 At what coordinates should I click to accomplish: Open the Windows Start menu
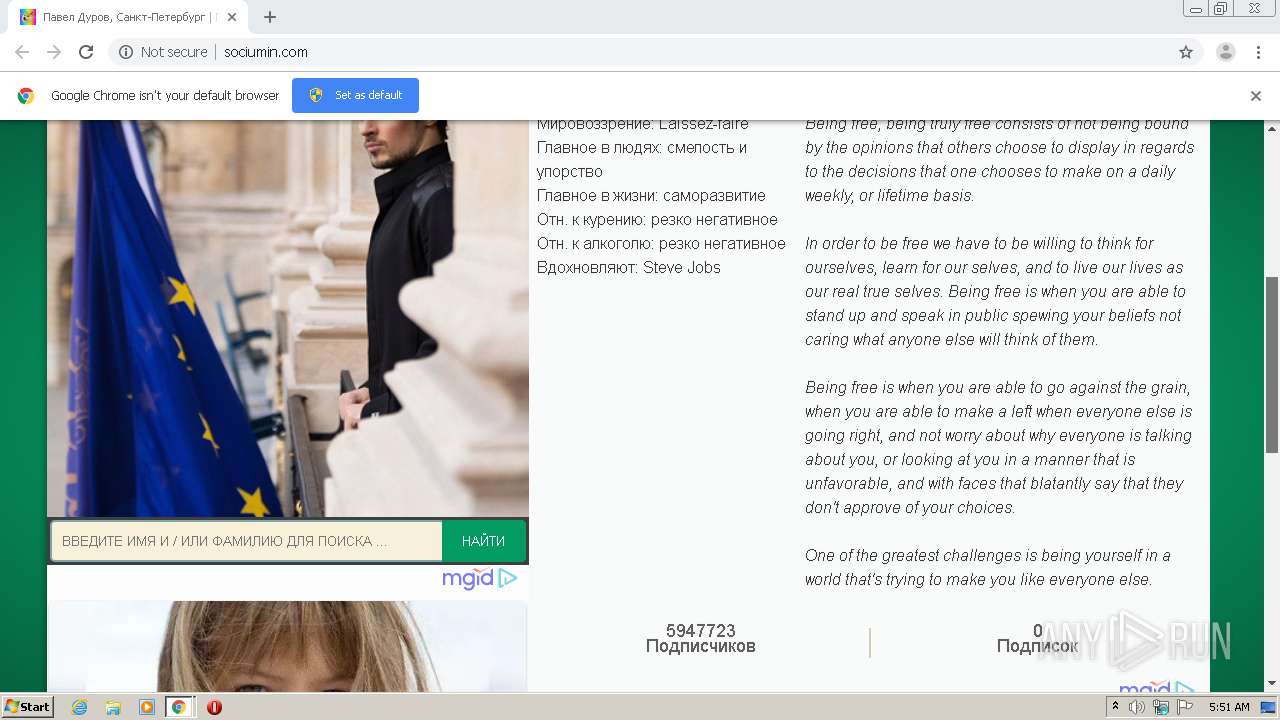(28, 707)
